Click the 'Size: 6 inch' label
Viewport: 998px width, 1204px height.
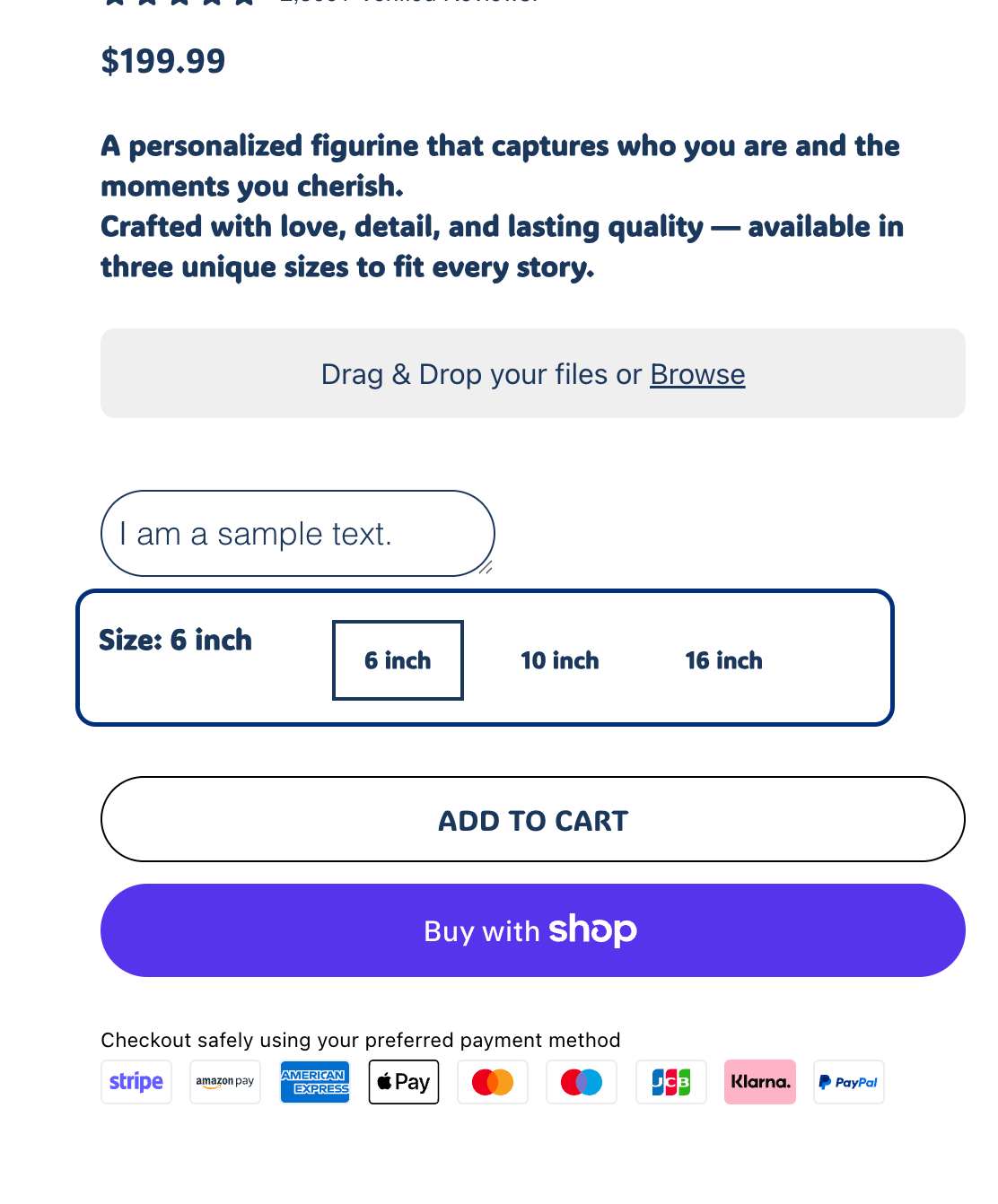176,640
